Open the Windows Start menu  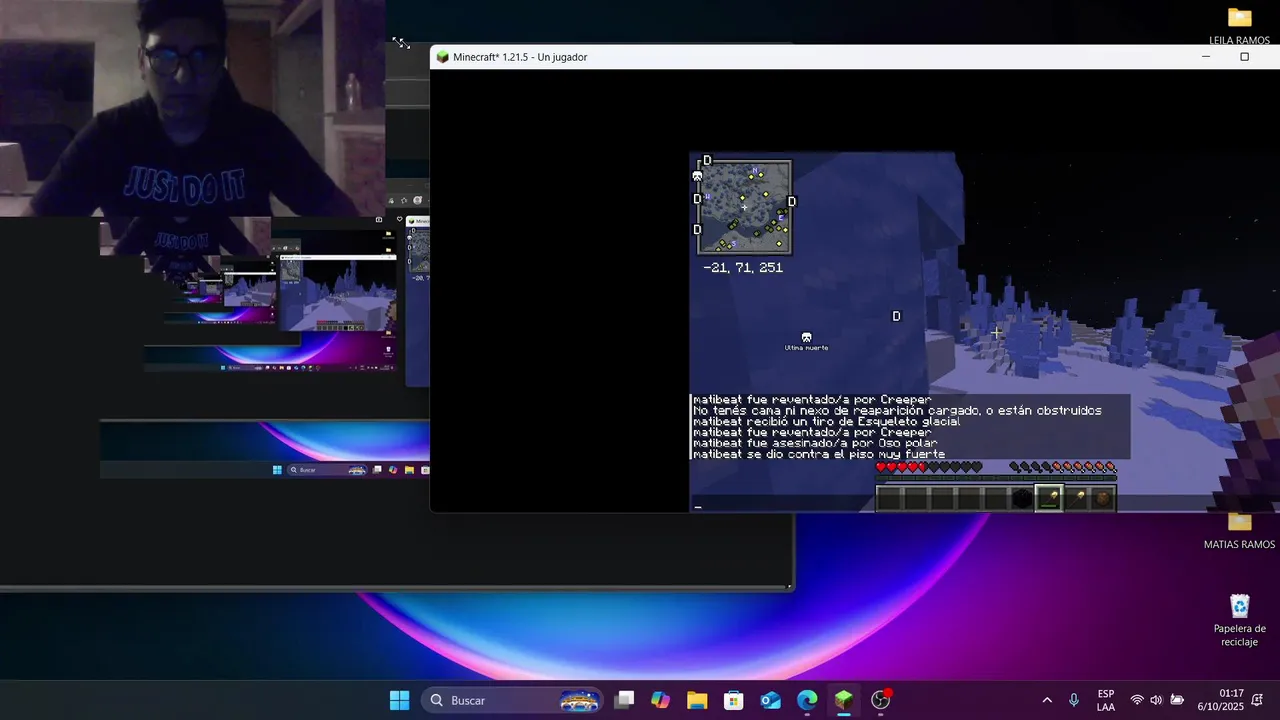click(x=399, y=700)
